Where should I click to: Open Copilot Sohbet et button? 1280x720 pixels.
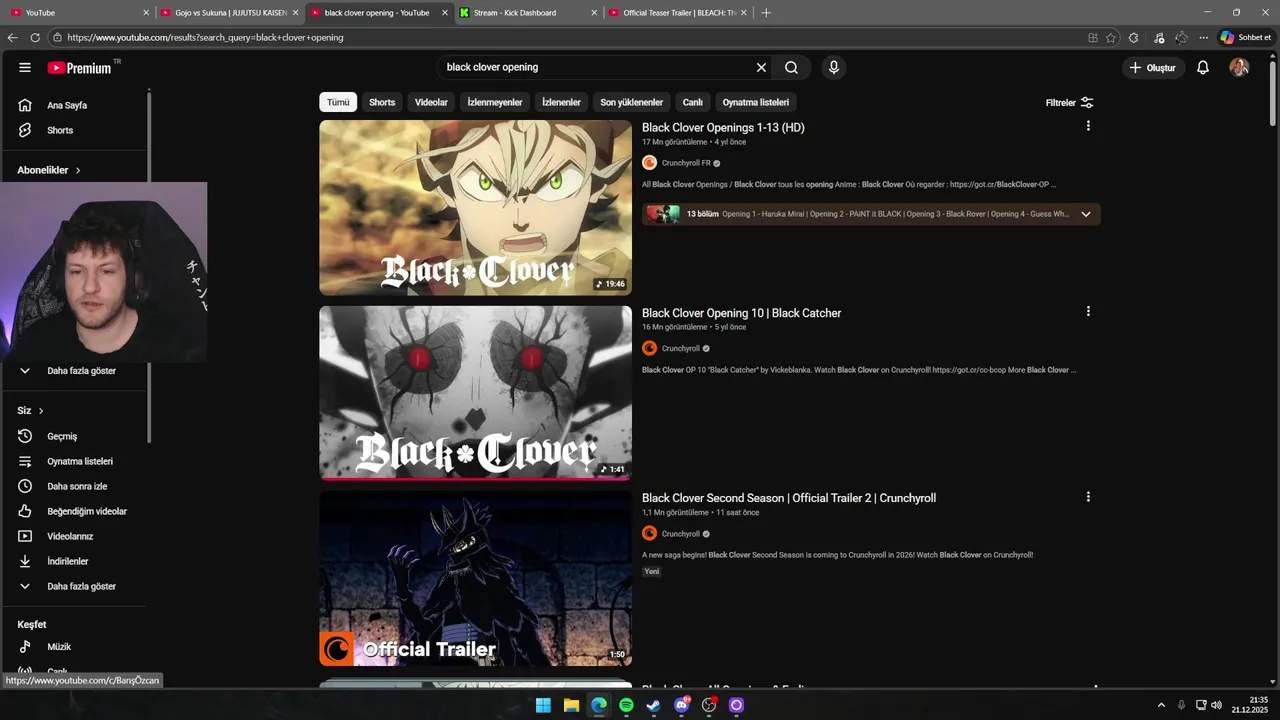(x=1245, y=37)
